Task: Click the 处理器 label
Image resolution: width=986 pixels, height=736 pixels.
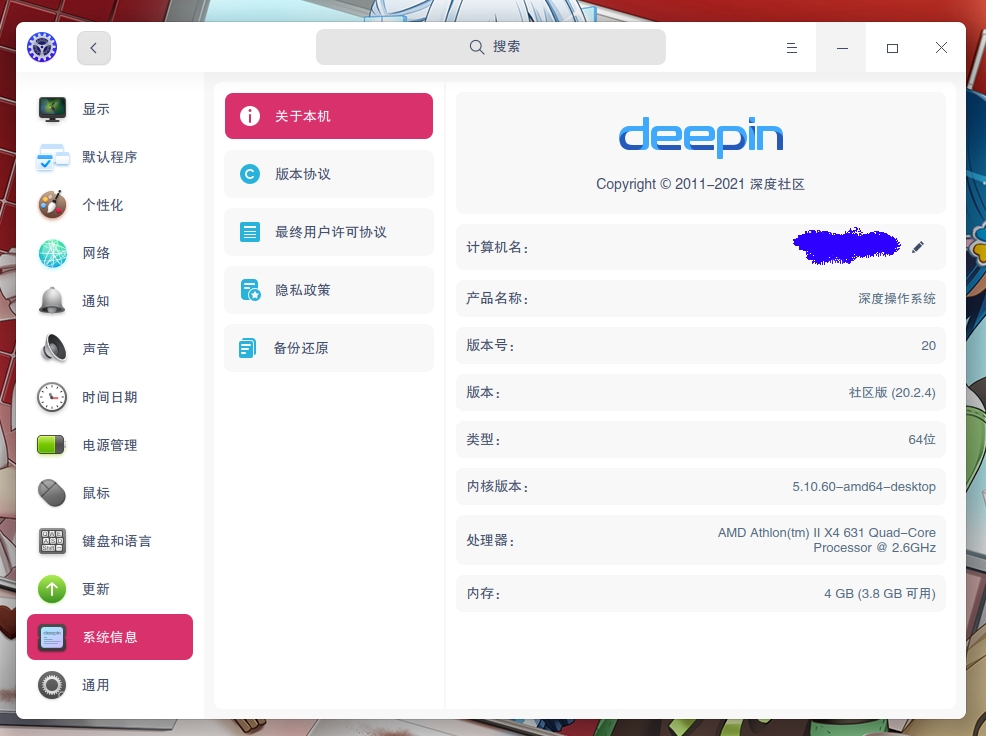Action: point(490,540)
